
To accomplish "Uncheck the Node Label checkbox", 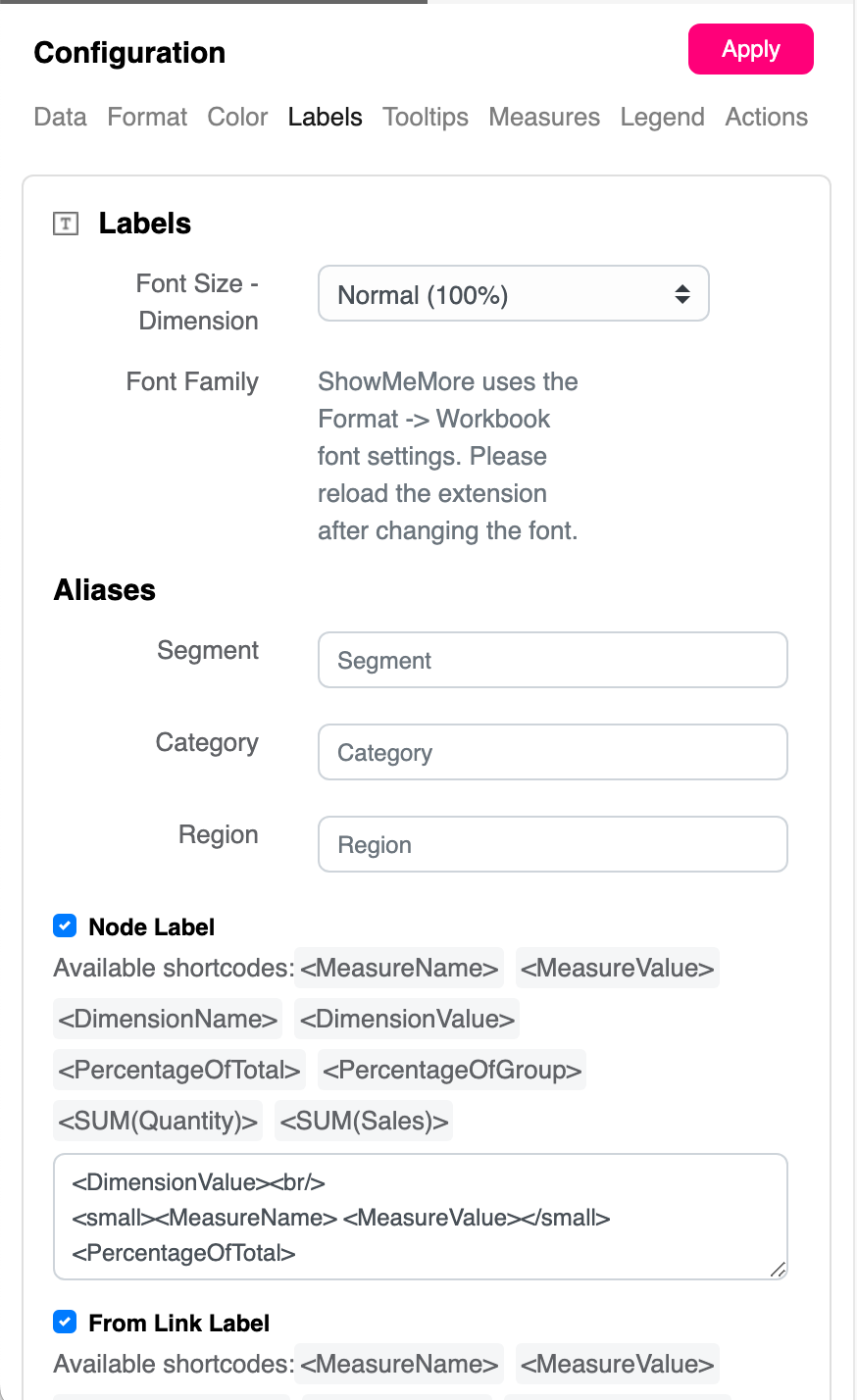I will coord(65,925).
